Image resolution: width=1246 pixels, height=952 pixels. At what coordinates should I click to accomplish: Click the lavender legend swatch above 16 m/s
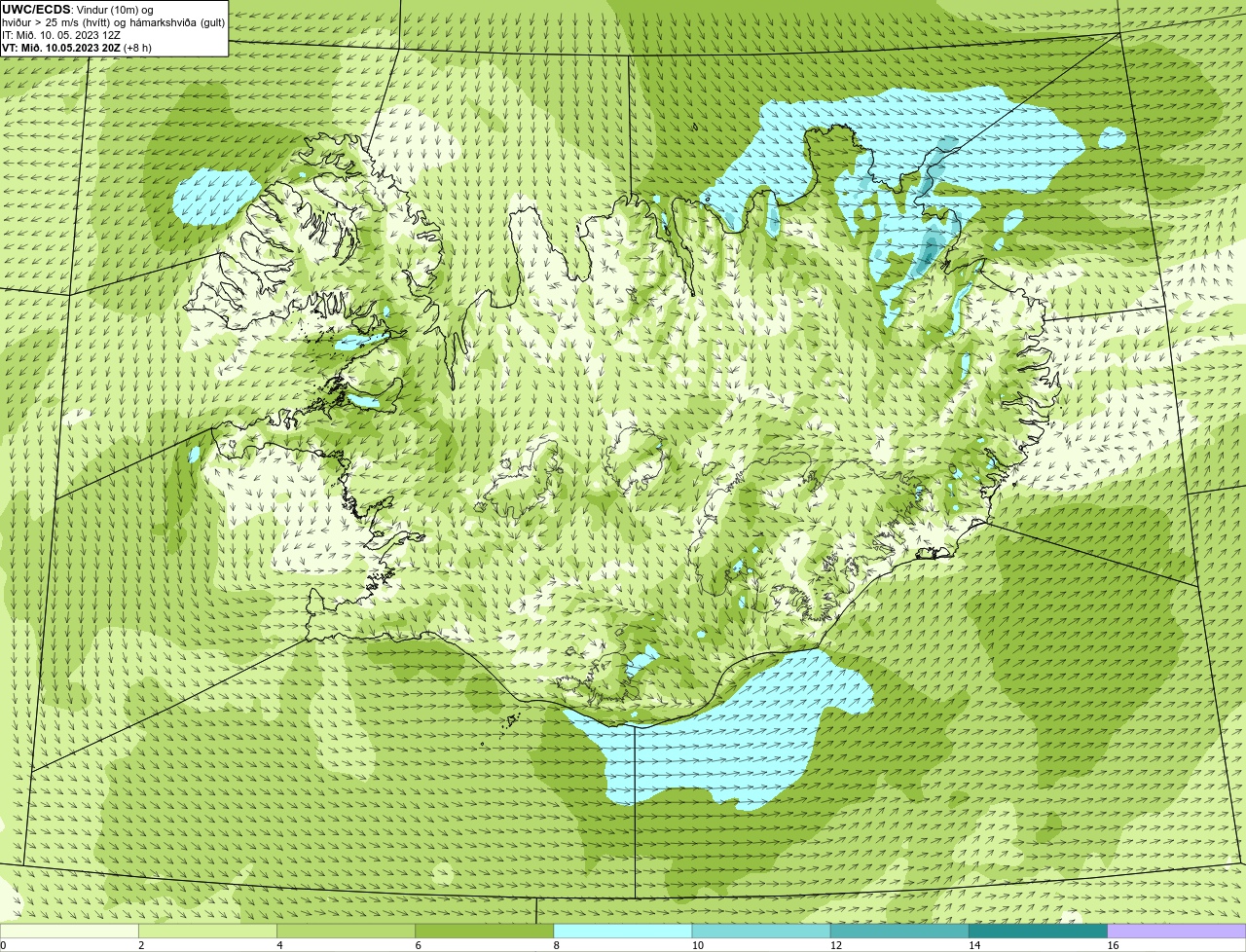point(1177,931)
